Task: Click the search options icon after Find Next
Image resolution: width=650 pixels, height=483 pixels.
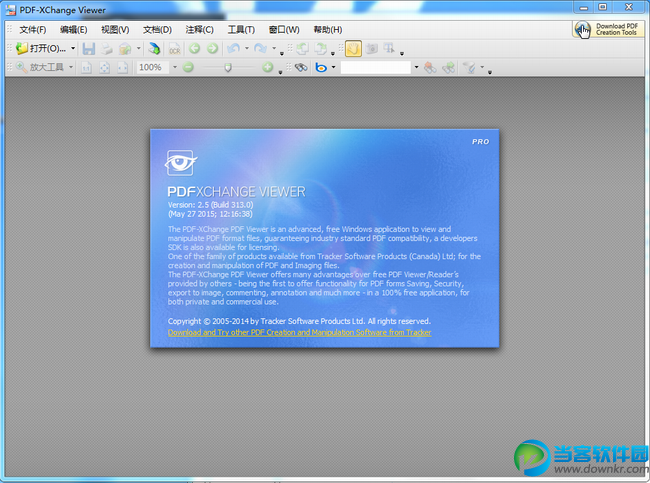Action: click(x=470, y=67)
